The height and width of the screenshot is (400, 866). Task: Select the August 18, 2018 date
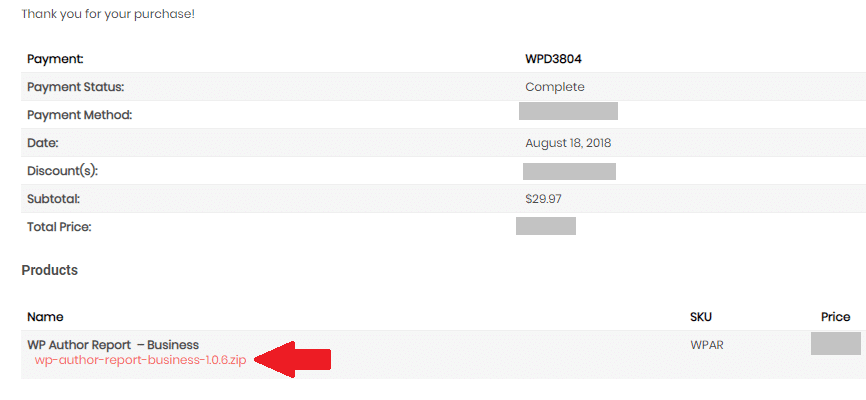[568, 143]
